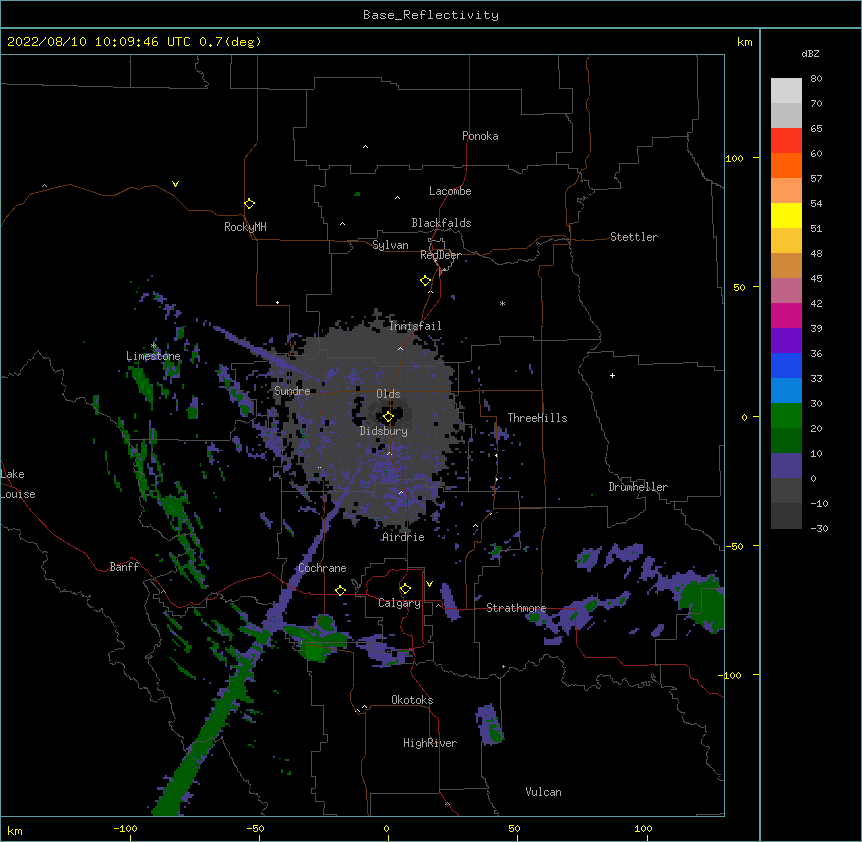Viewport: 862px width, 842px height.
Task: Click the Base_Reflectivity title text
Action: pyautogui.click(x=431, y=15)
